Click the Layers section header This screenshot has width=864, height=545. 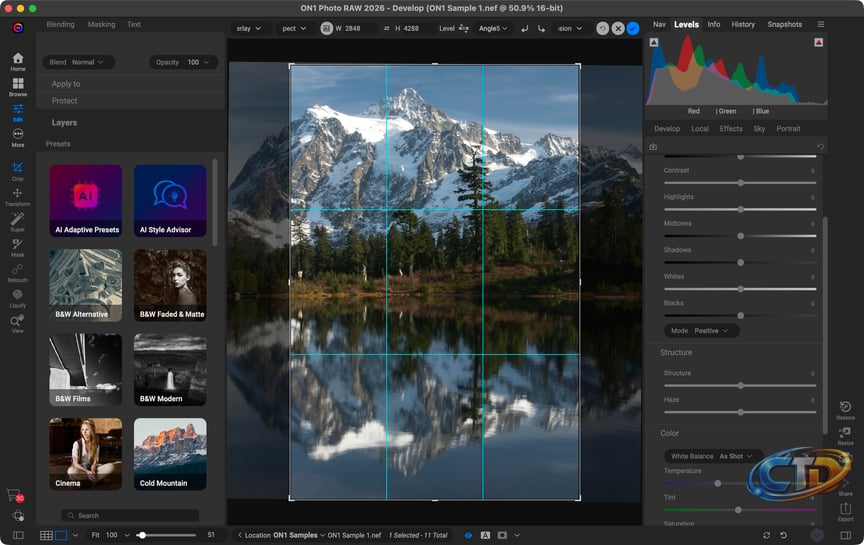click(x=64, y=123)
